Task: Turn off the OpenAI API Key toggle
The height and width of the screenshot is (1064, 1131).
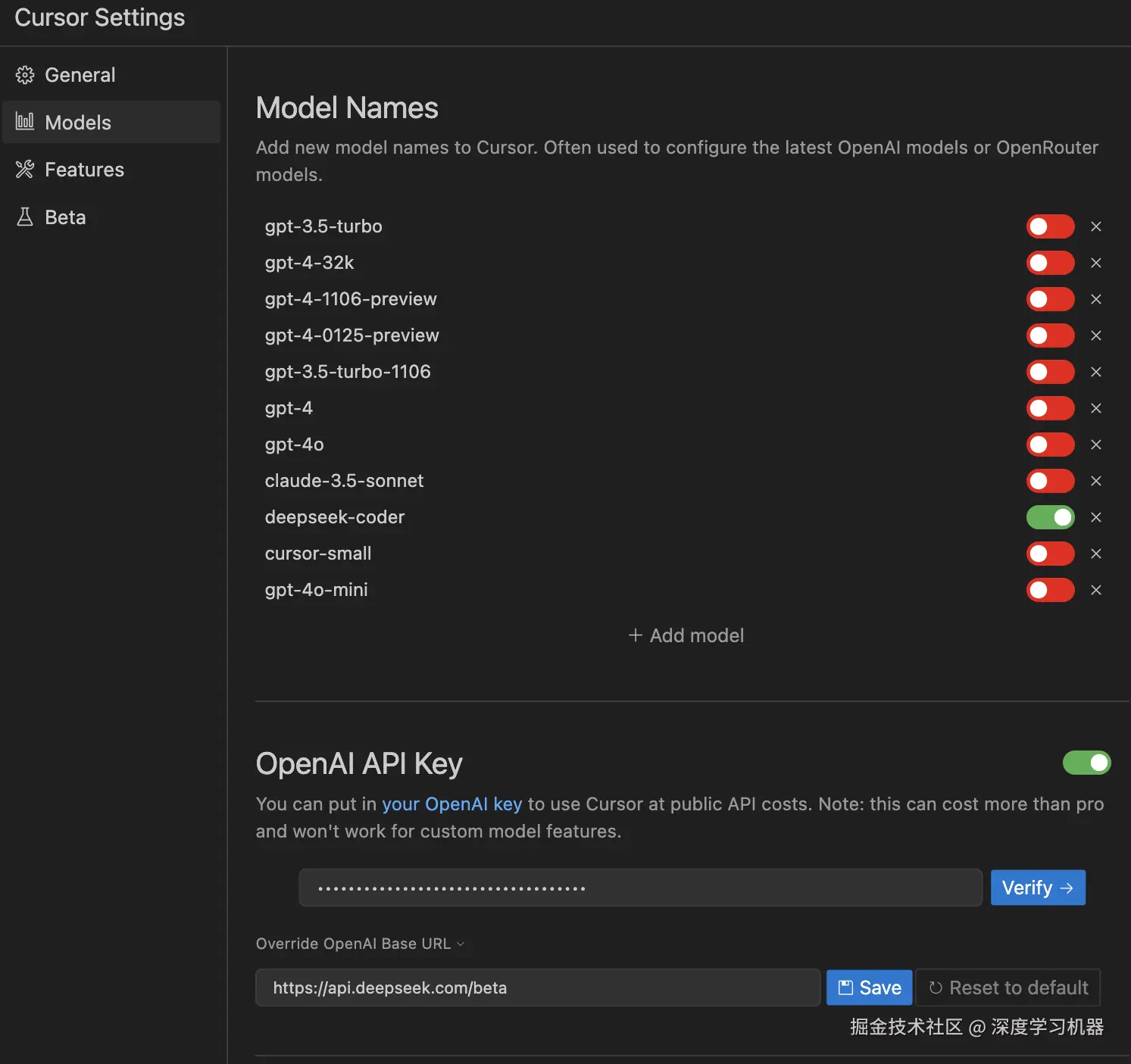Action: point(1086,763)
